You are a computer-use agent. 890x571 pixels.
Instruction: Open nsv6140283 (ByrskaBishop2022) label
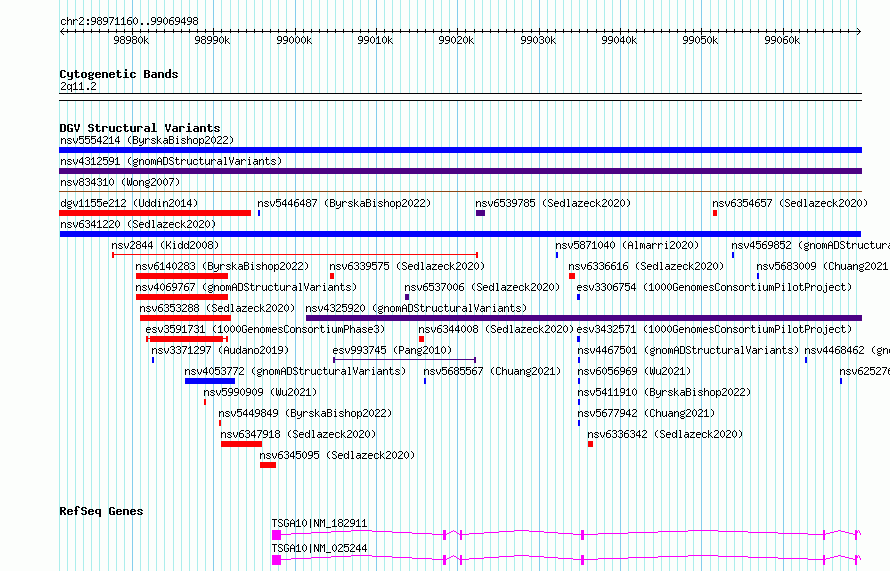tap(222, 266)
